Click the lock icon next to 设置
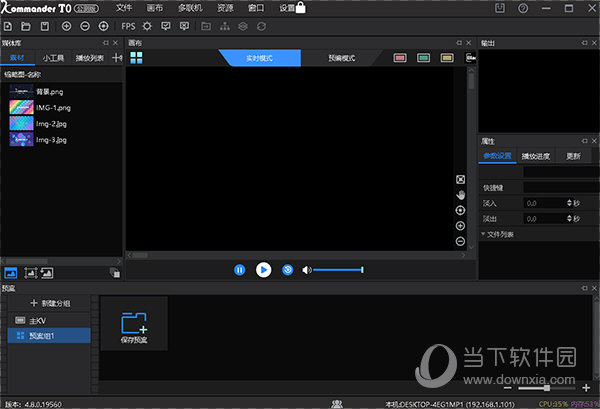 point(301,7)
